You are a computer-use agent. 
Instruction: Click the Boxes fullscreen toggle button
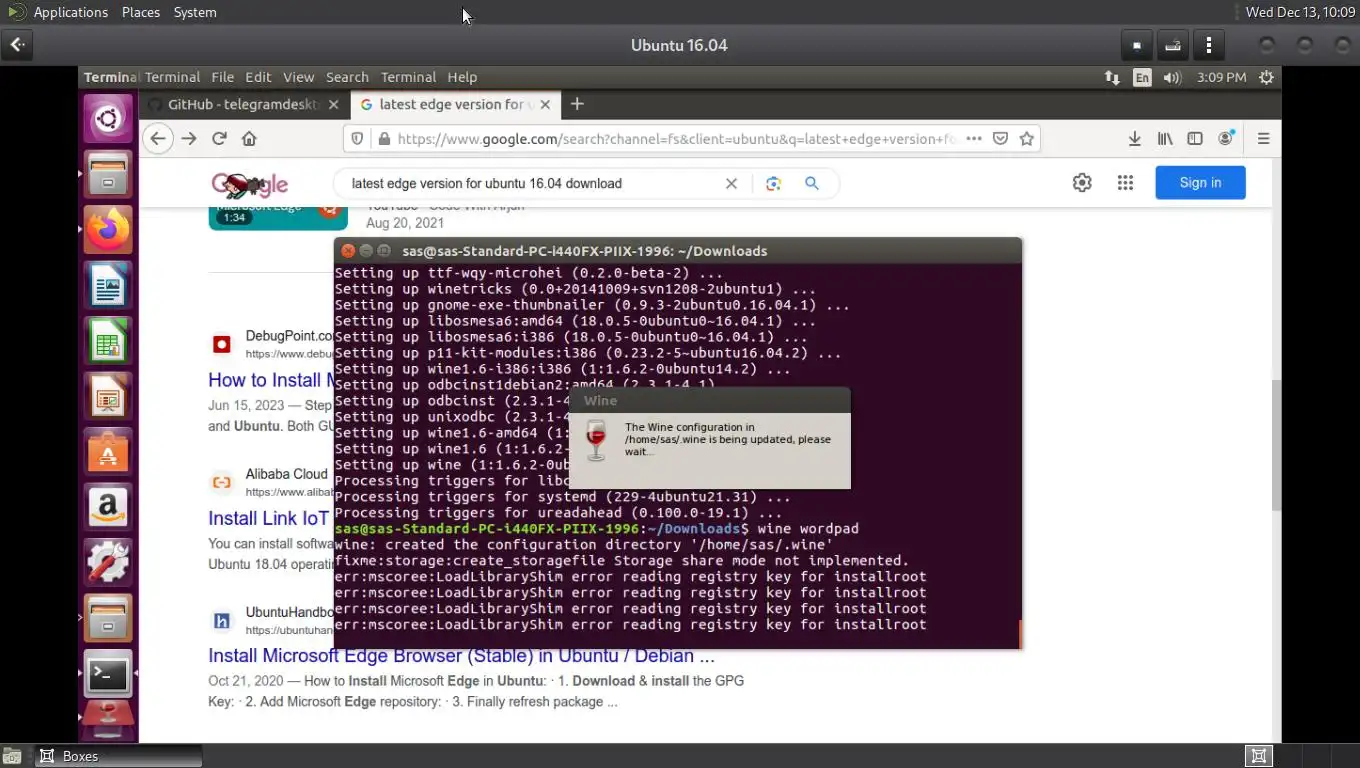[x=1136, y=45]
